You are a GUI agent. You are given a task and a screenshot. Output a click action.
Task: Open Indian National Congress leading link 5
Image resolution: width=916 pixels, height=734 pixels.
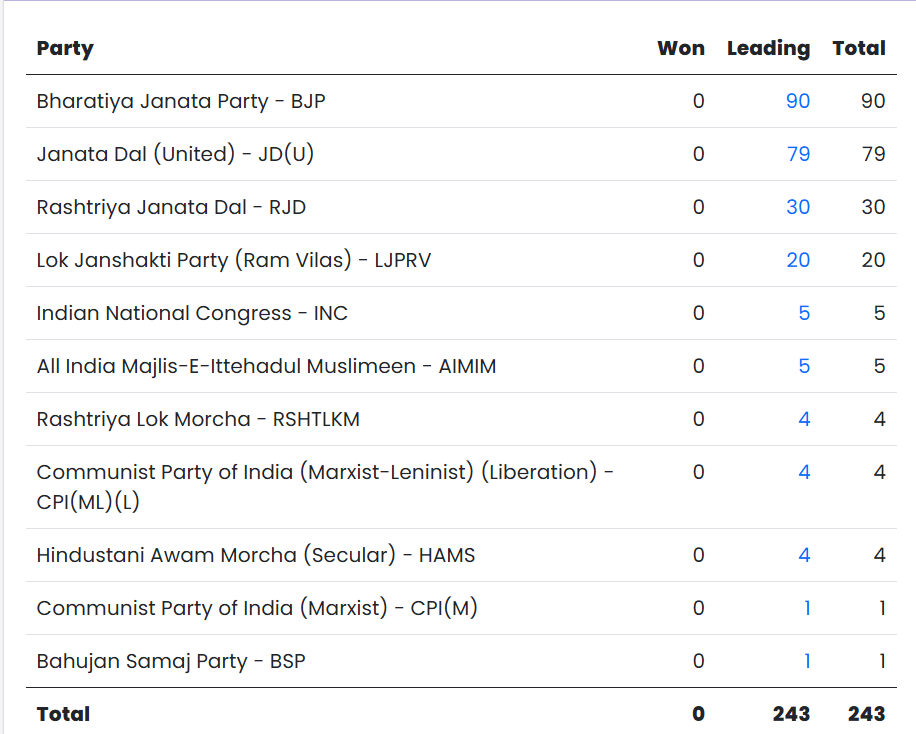(x=804, y=313)
